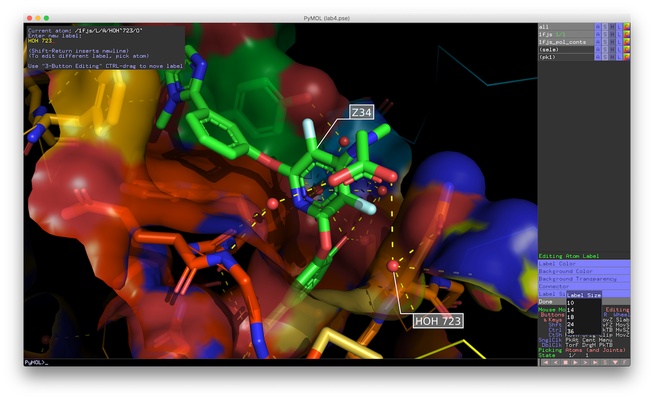Open the Action menu for the (pk1) selection
654x400 pixels.
click(x=598, y=57)
